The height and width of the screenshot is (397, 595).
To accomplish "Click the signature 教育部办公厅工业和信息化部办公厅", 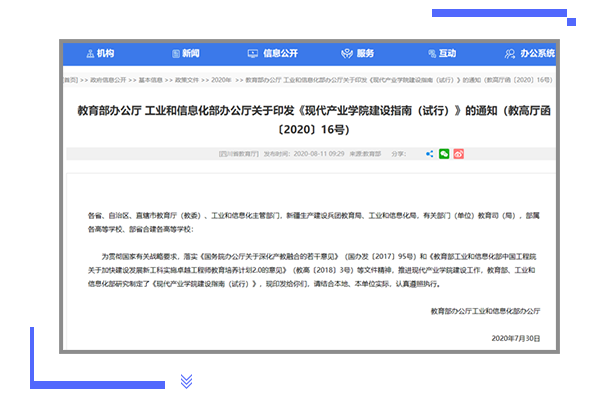I will point(485,311).
